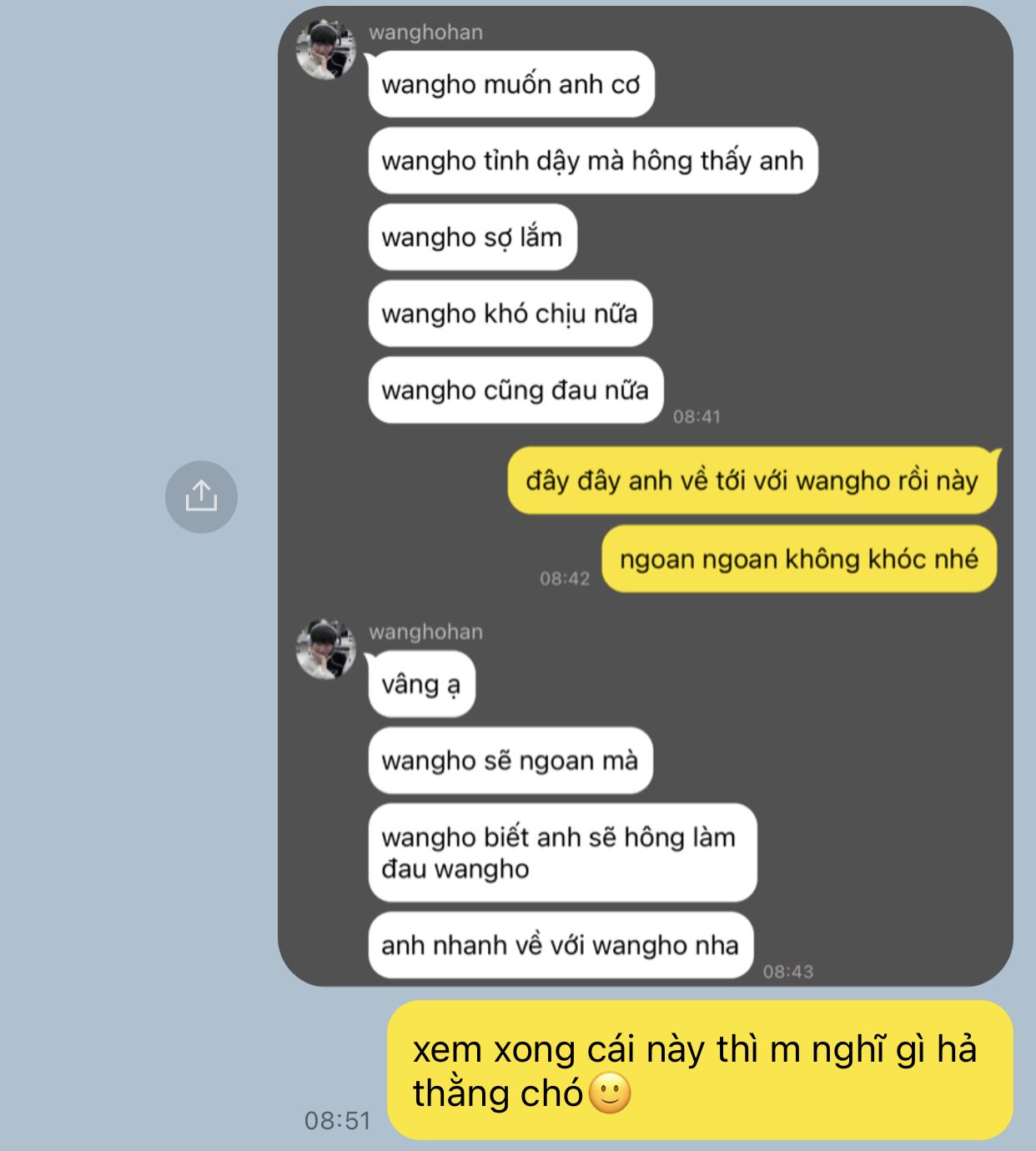Tap the 'wangho sợ lắm' message
This screenshot has height=1151, width=1036.
(x=472, y=238)
